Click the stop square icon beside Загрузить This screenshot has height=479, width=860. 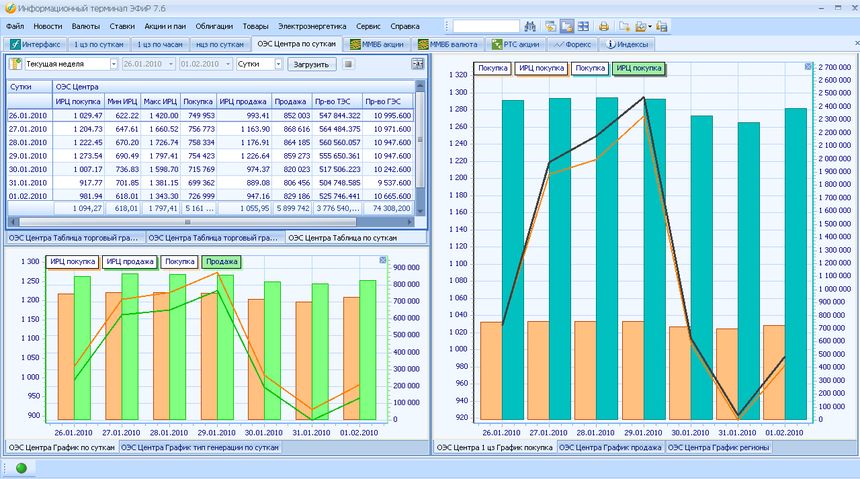(348, 64)
